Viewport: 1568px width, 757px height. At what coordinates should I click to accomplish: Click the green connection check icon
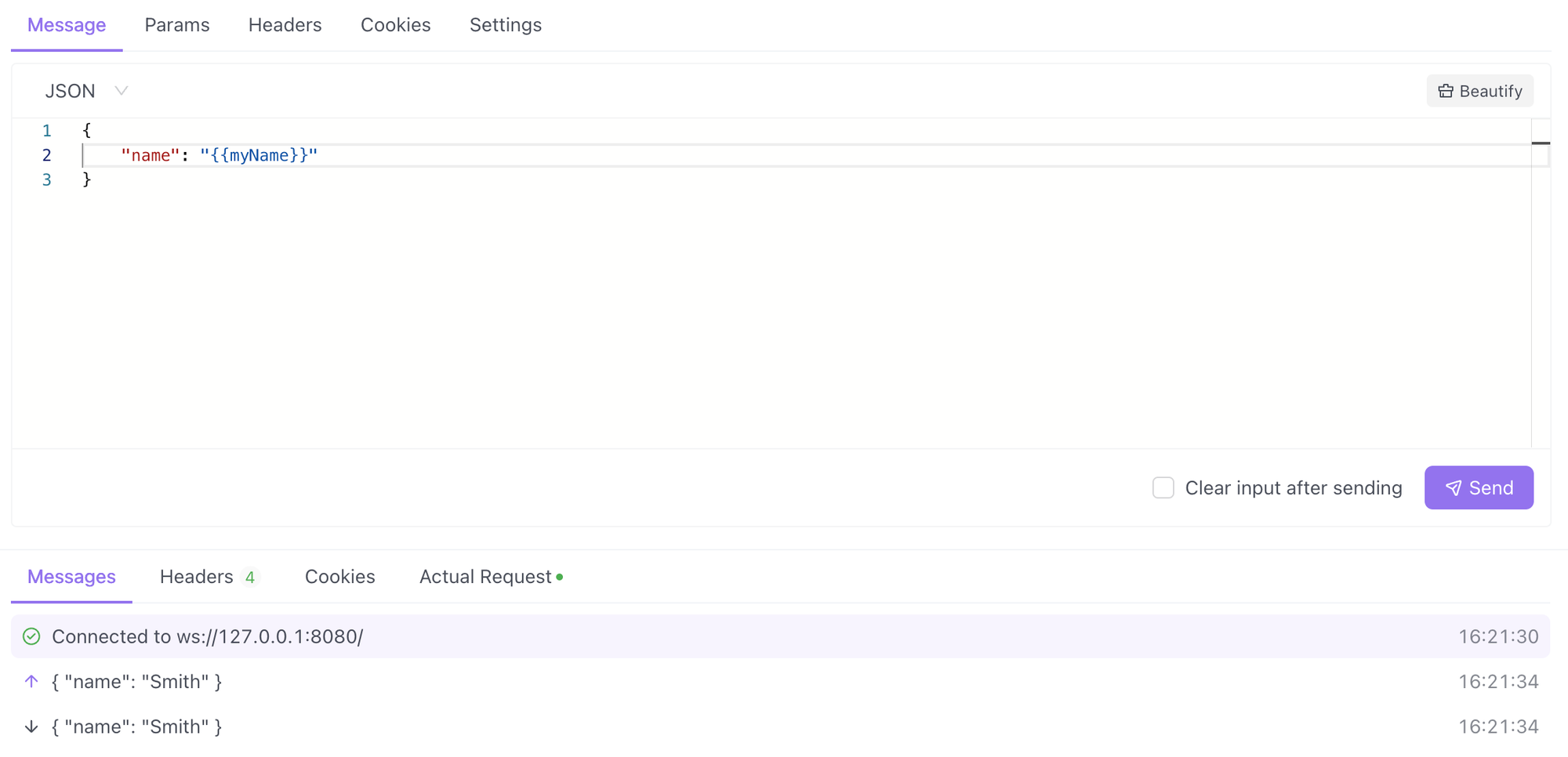31,636
